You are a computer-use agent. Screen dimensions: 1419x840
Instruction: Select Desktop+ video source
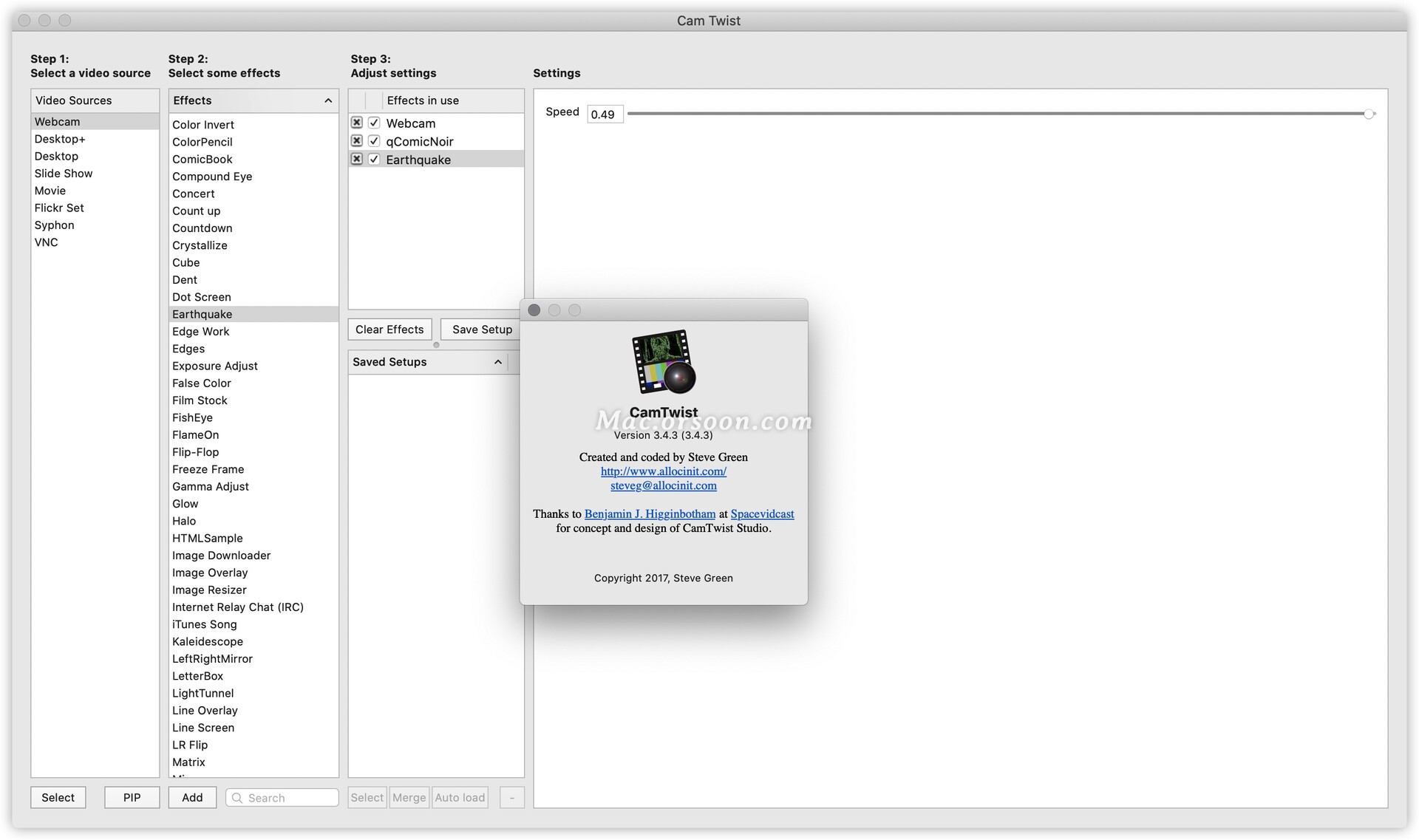(60, 139)
